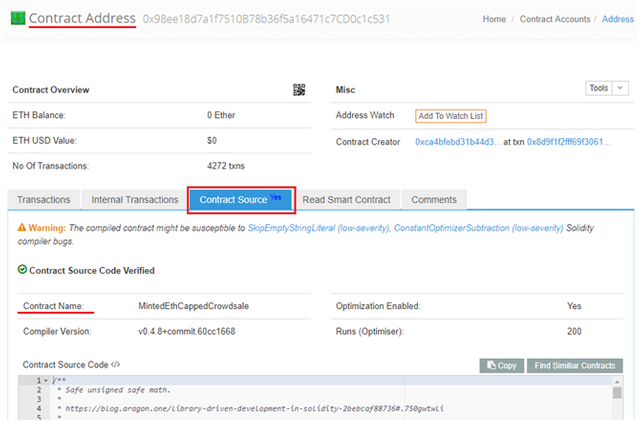
Task: Select the Contract Source tab
Action: [x=241, y=200]
